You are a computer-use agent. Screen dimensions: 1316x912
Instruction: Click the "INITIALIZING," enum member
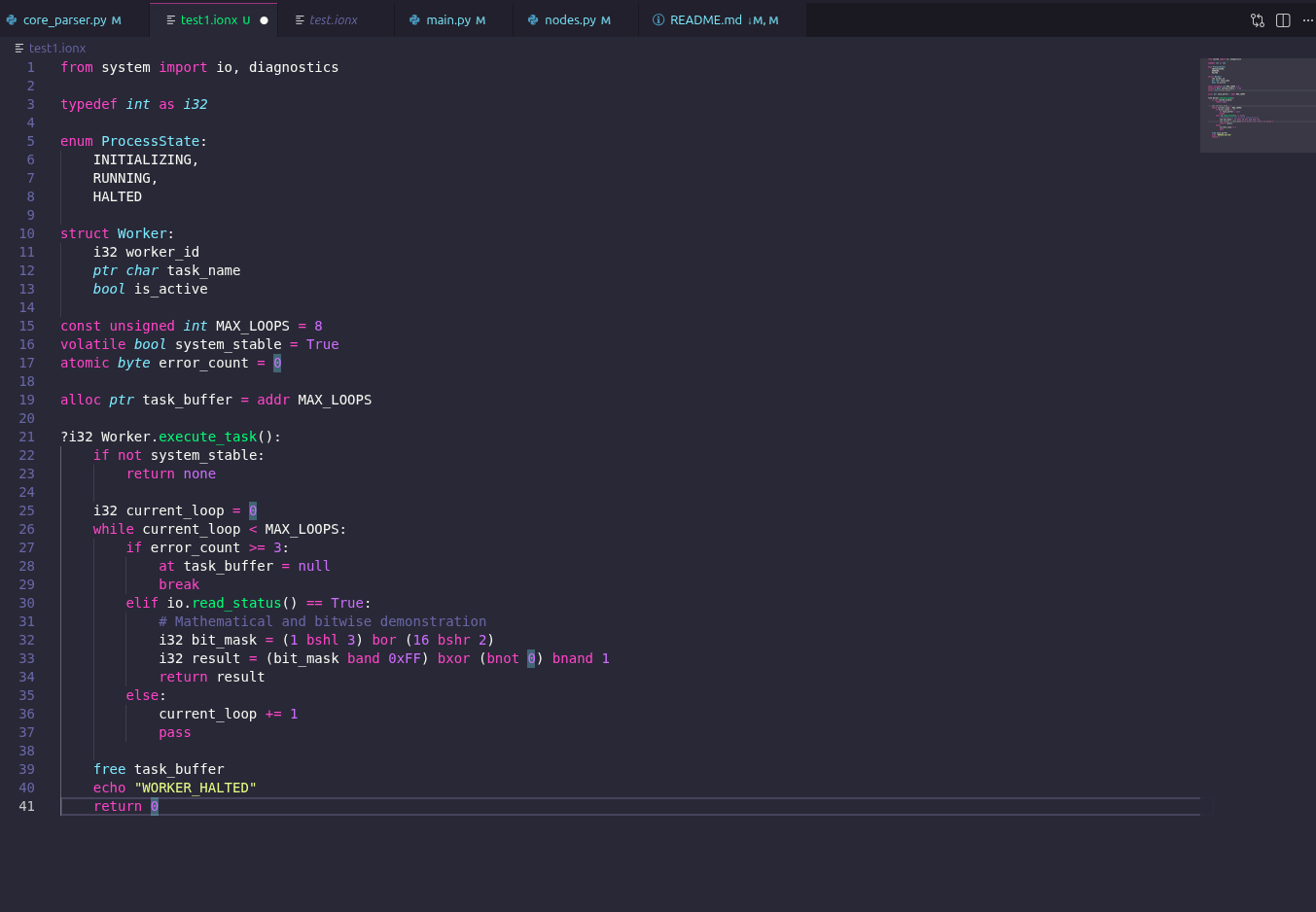point(146,159)
